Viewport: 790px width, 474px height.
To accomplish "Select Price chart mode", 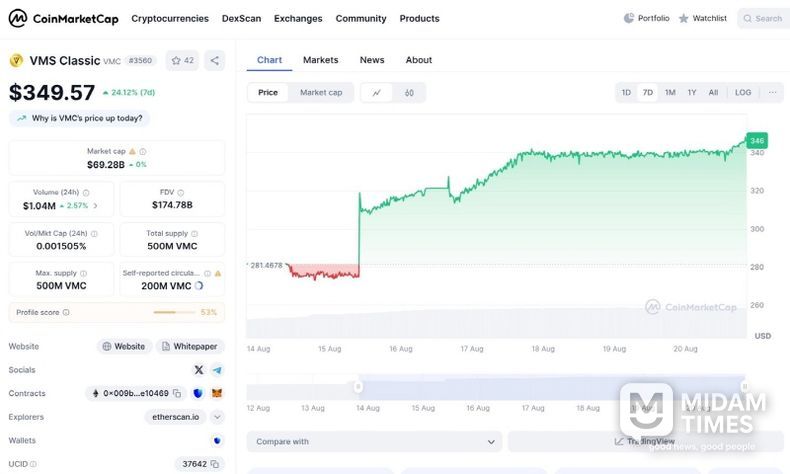I will (x=268, y=93).
